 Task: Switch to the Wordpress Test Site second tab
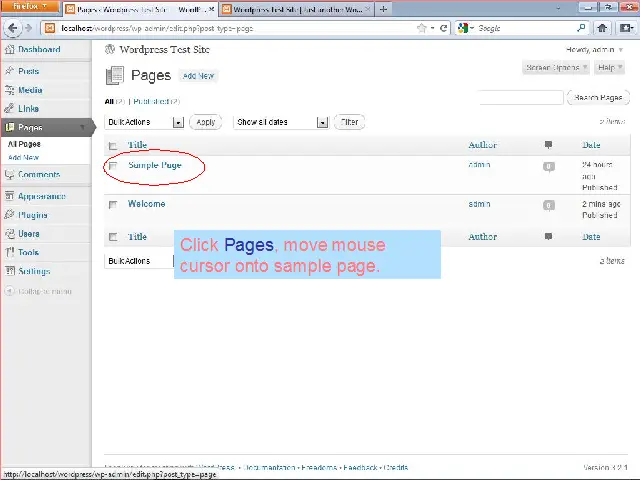click(x=297, y=9)
